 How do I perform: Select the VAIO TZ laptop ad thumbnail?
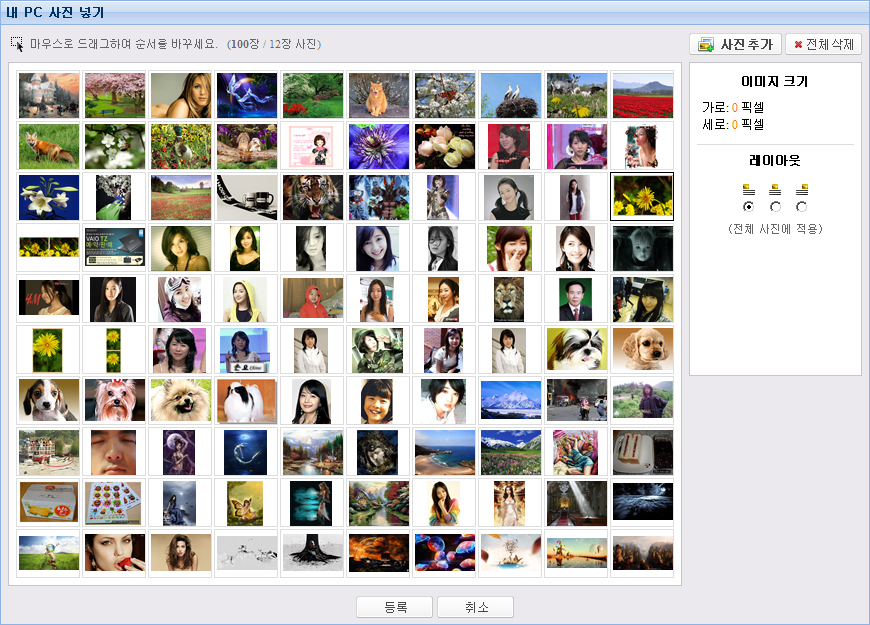[114, 248]
